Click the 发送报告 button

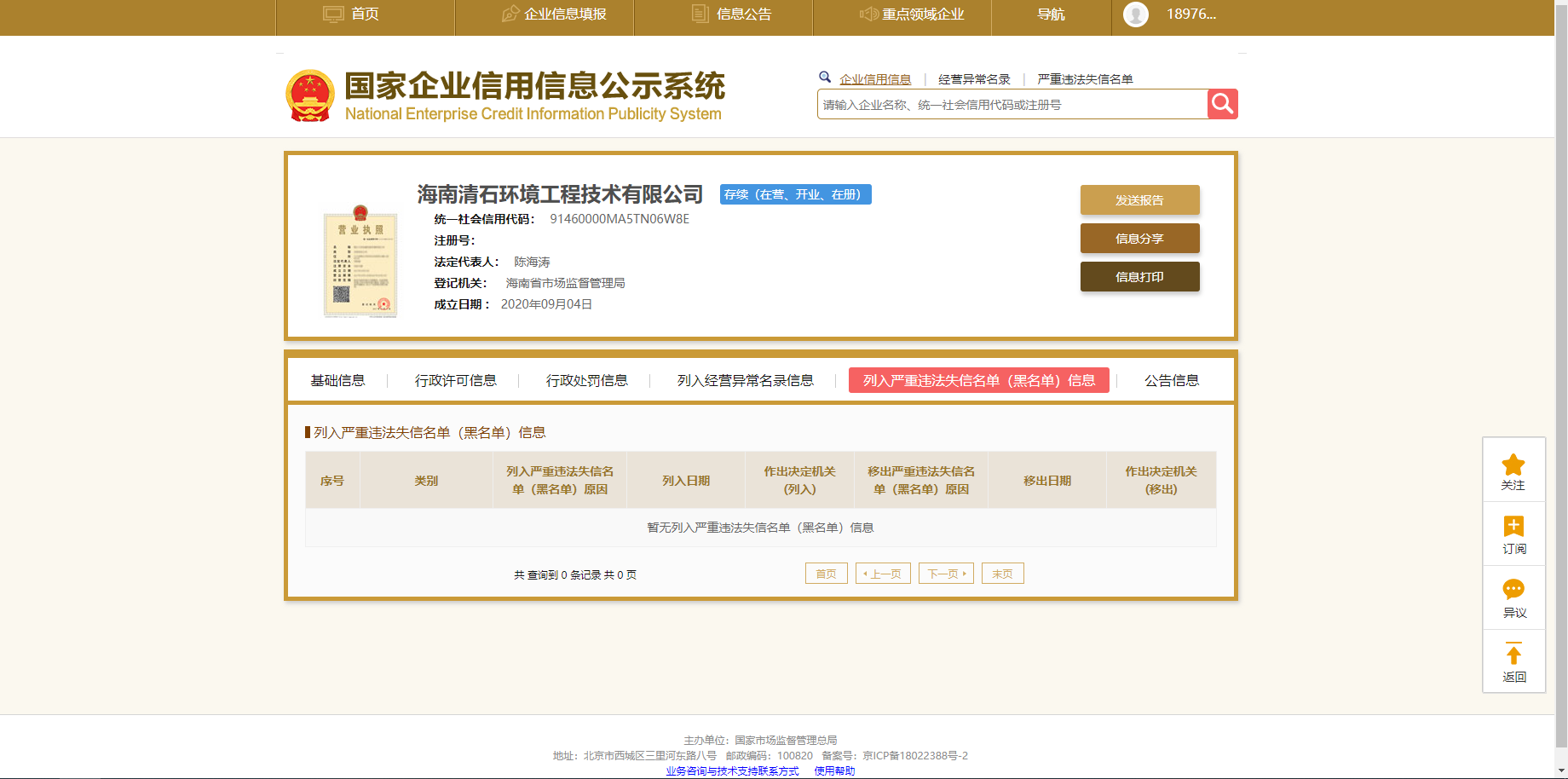[x=1139, y=200]
